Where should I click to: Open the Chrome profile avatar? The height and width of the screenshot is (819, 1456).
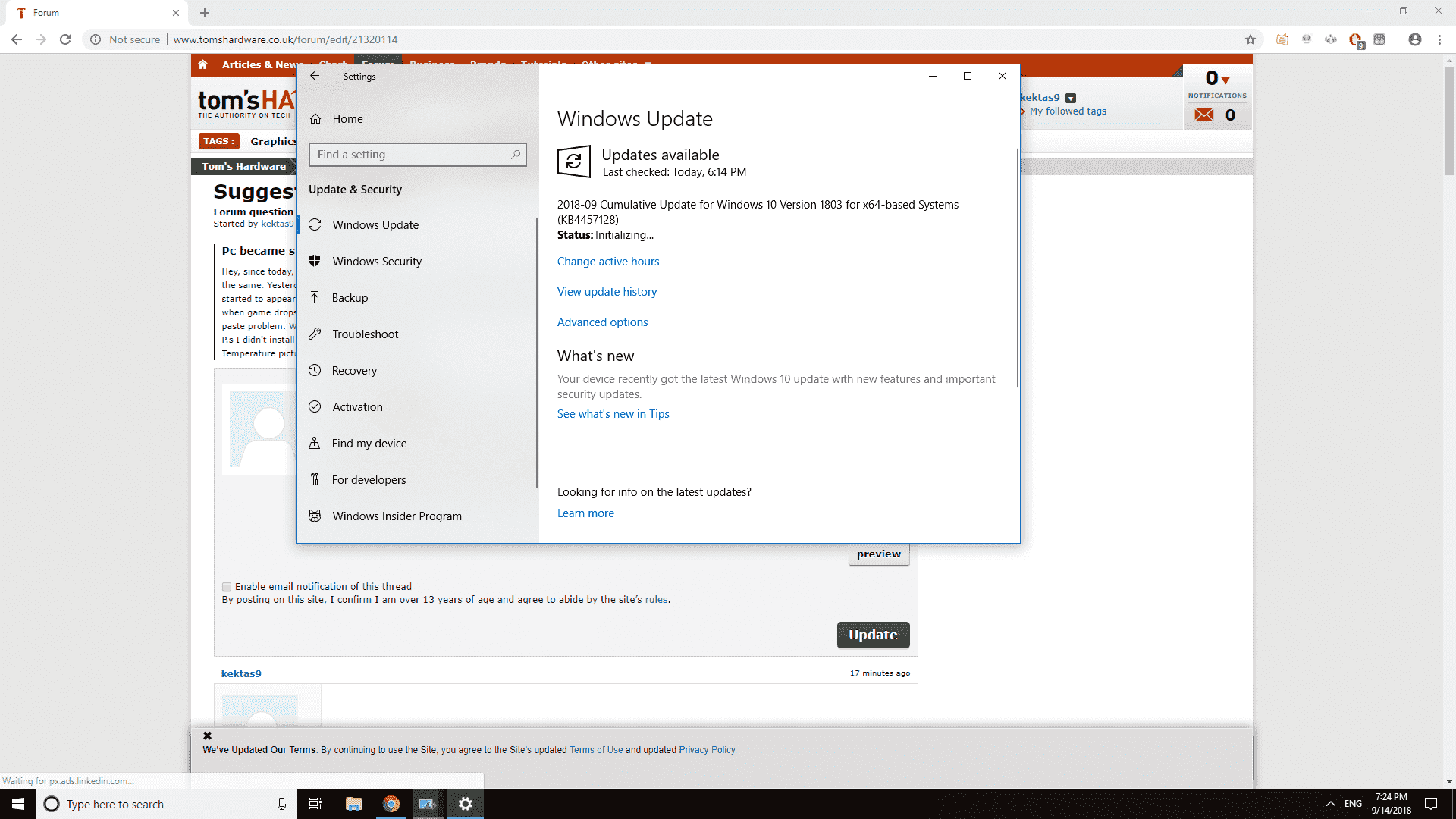[x=1415, y=39]
